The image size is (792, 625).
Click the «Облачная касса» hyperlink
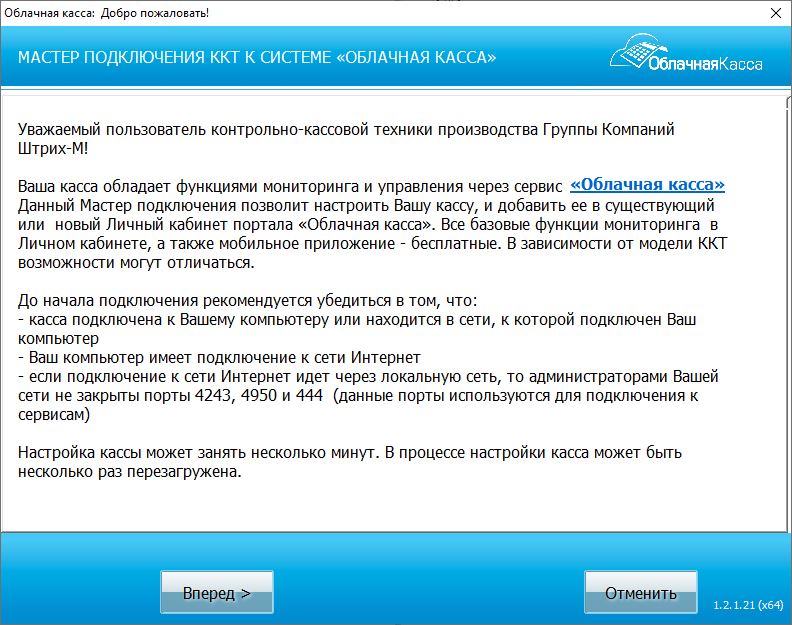coord(647,185)
